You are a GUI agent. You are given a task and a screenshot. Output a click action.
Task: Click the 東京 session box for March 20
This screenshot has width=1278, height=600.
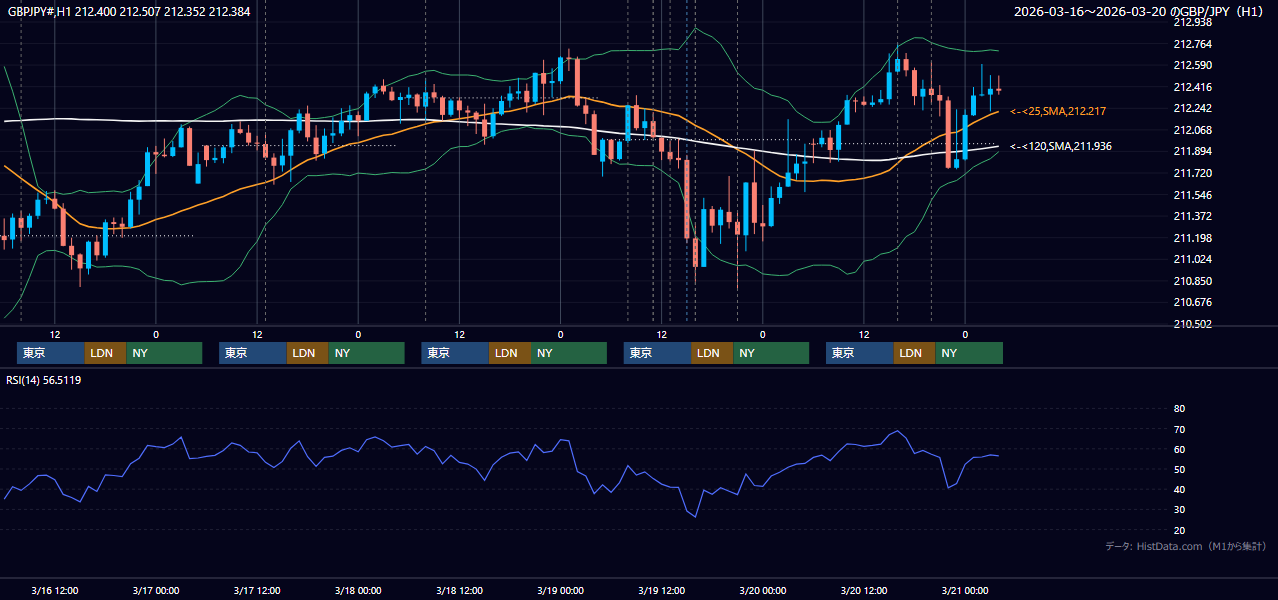860,353
